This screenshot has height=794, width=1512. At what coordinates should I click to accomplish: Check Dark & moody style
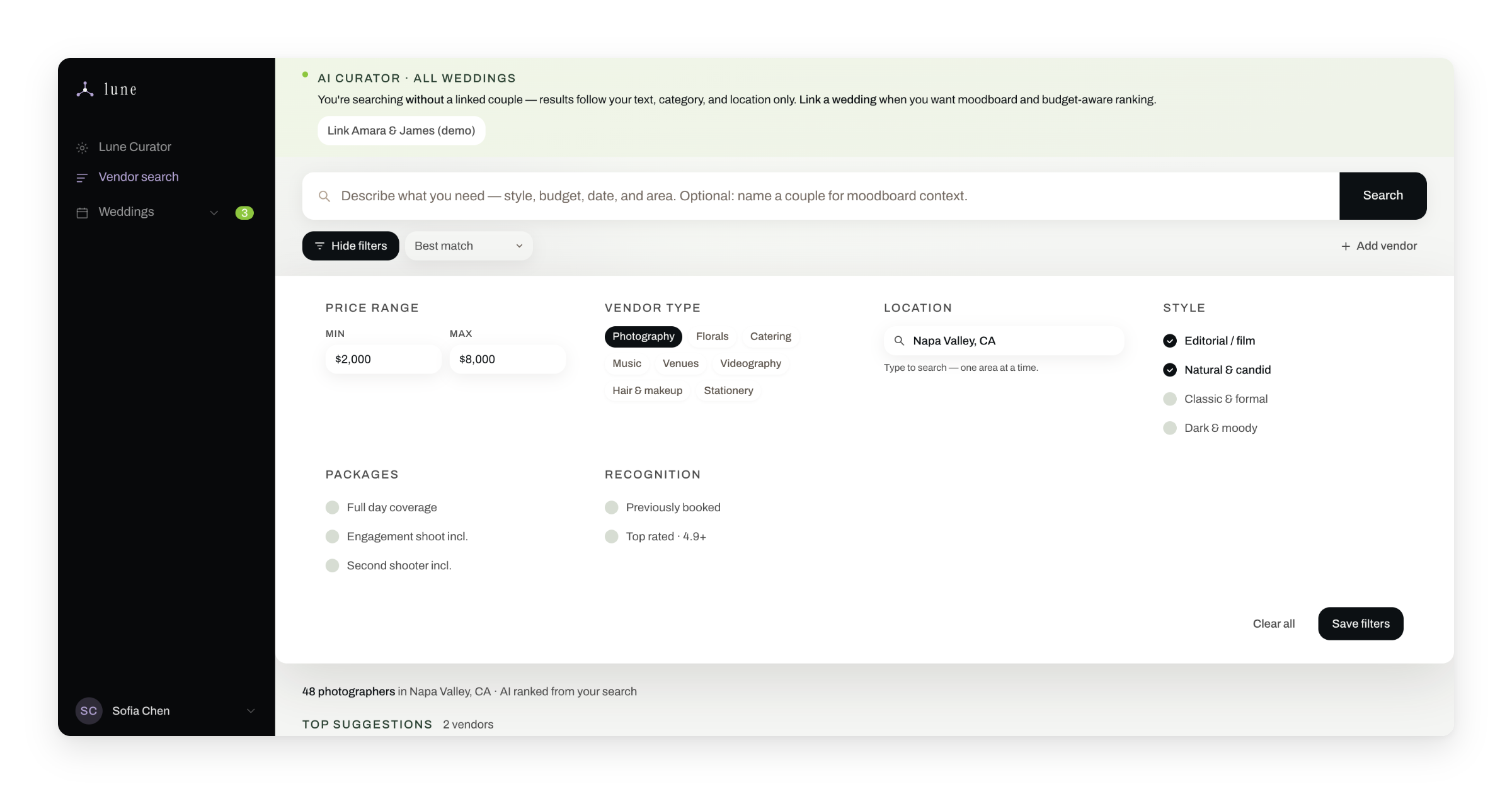[x=1170, y=428]
